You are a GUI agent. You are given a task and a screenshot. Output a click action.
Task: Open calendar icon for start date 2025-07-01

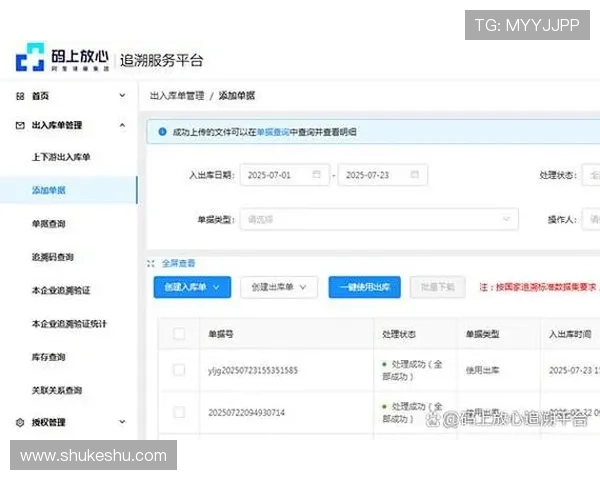316,174
